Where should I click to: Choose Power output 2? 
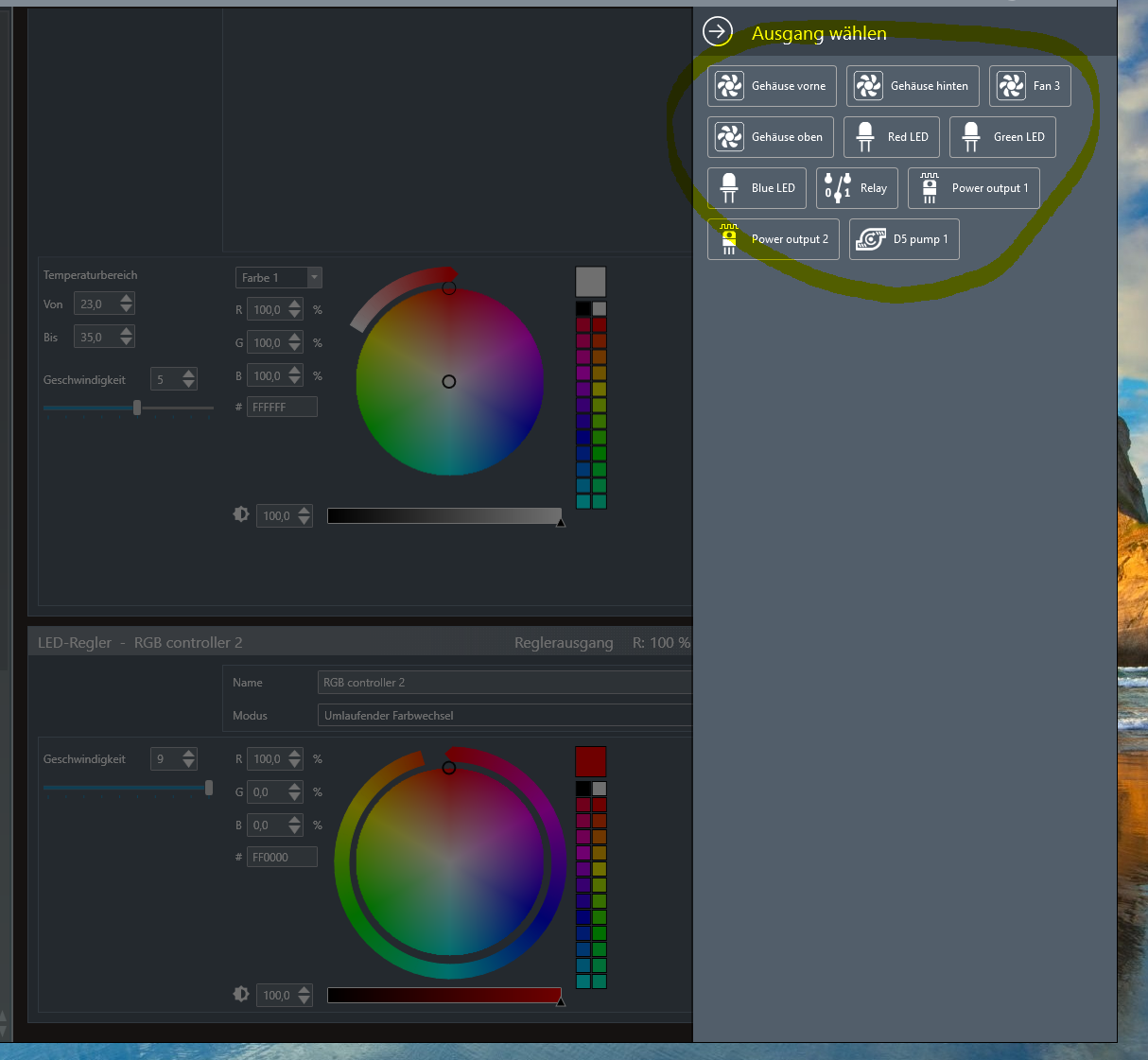(x=773, y=239)
